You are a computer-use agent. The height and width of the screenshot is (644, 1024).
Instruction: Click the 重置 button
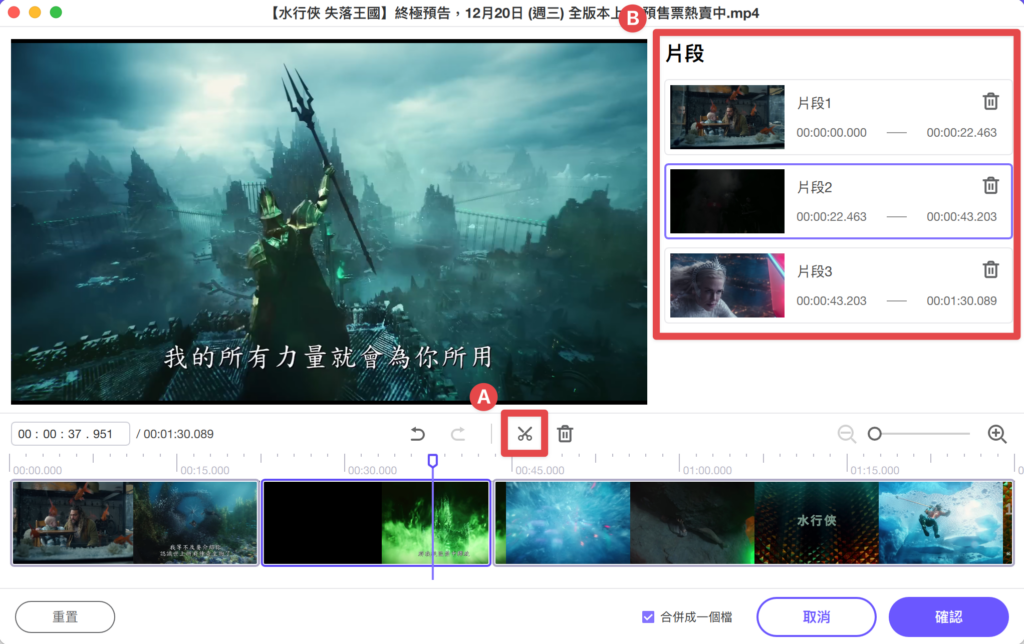(x=65, y=617)
